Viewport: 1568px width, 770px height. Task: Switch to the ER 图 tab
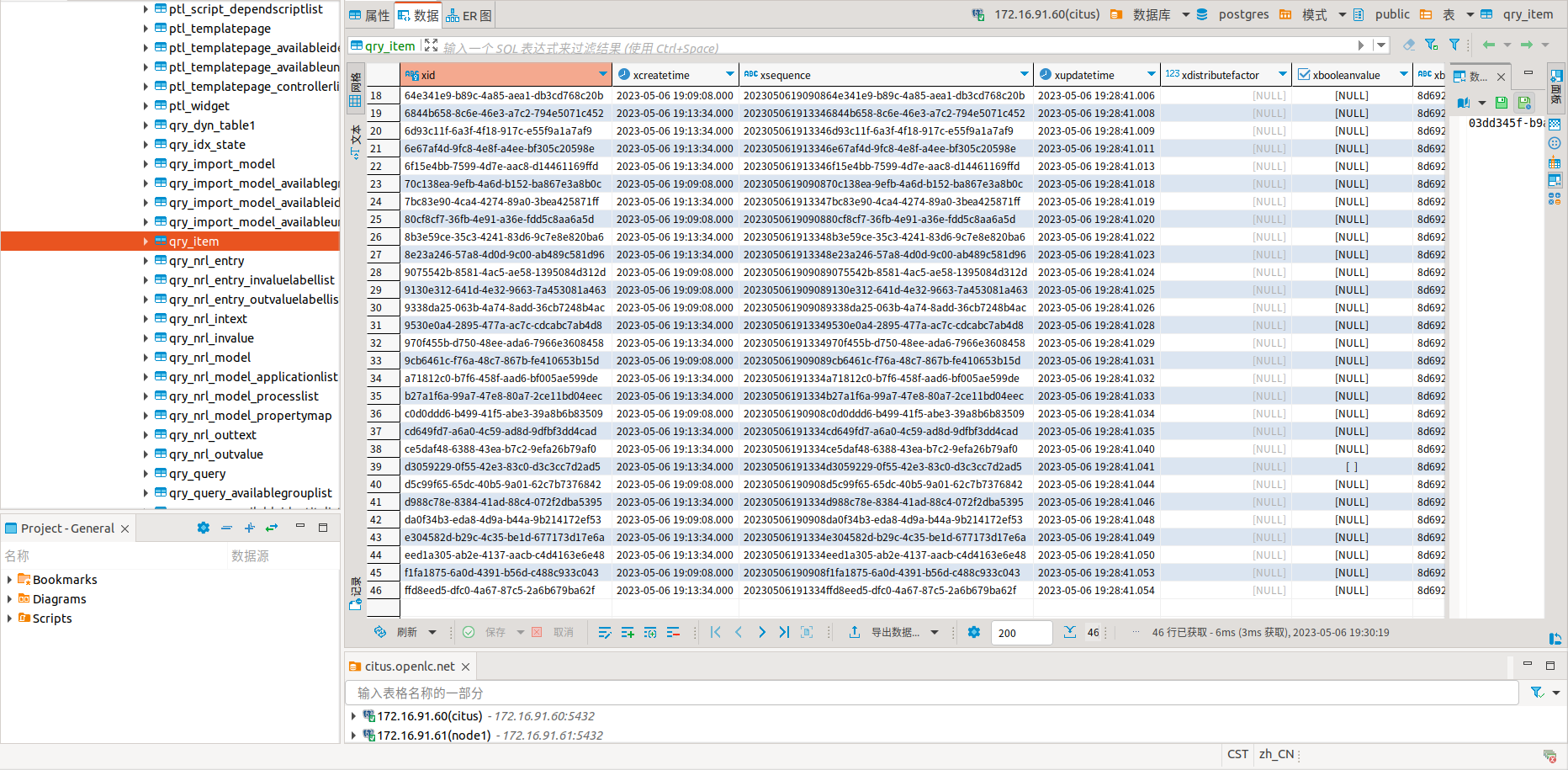(469, 15)
